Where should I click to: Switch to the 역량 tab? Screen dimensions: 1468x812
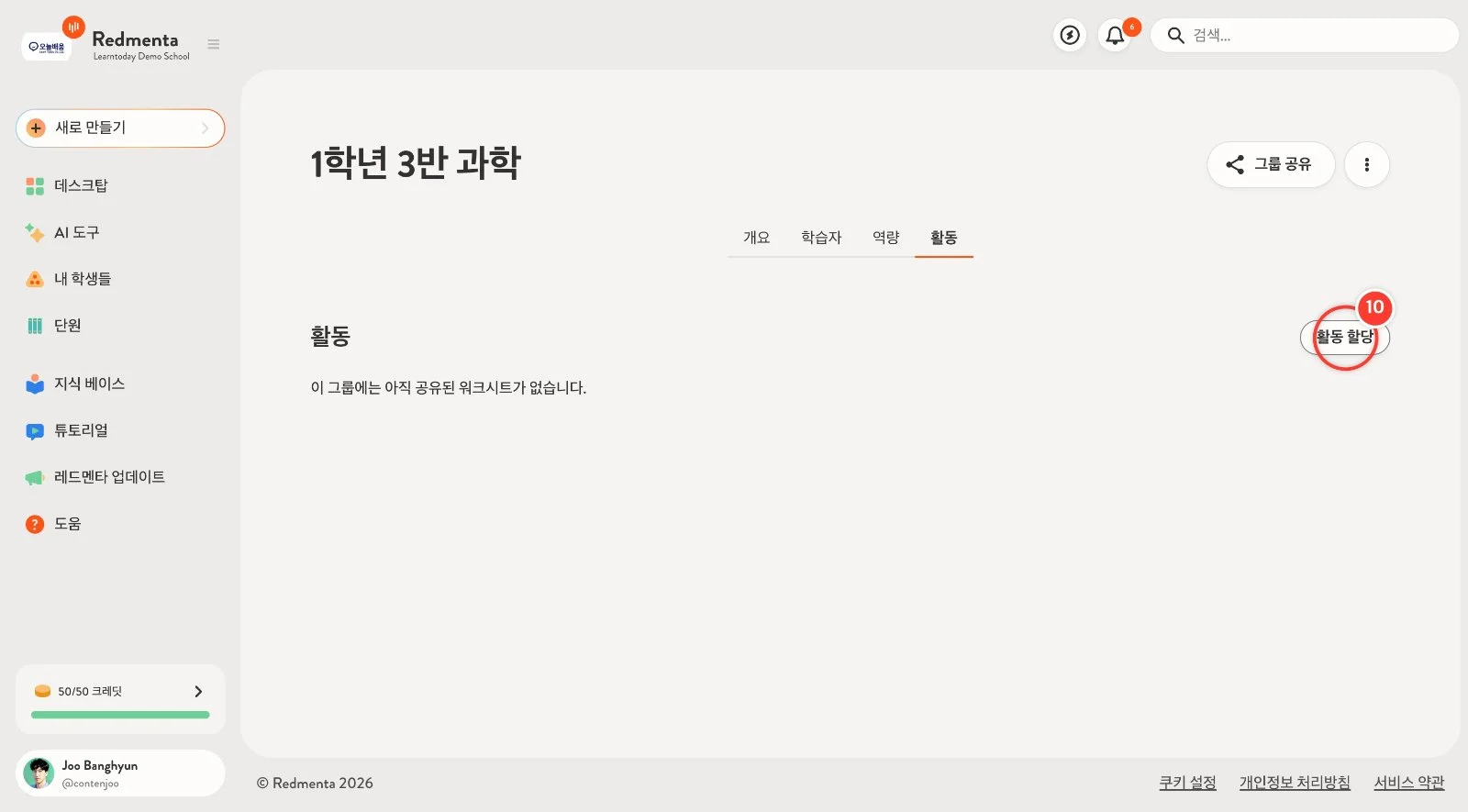pos(886,237)
